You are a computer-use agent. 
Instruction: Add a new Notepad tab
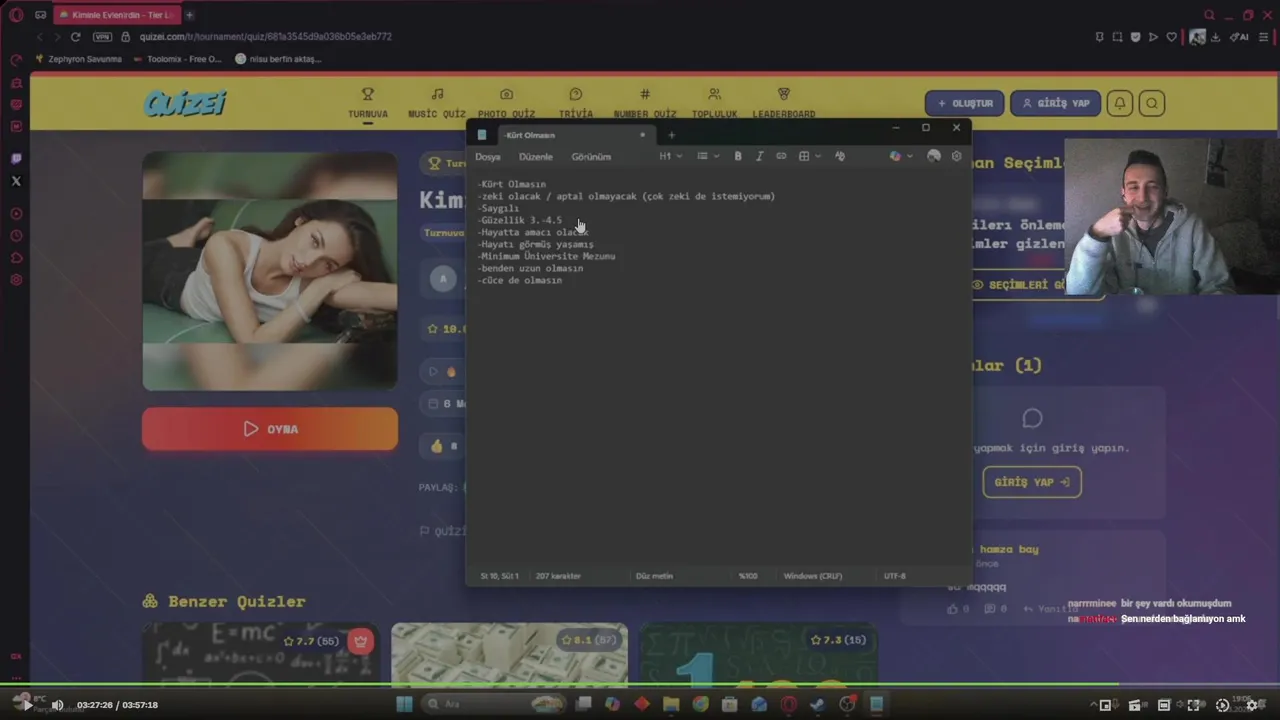[671, 135]
